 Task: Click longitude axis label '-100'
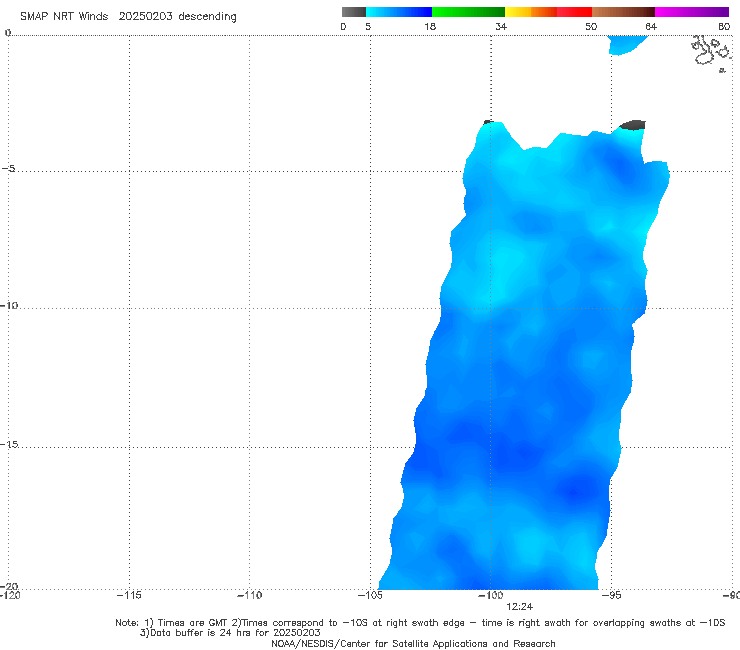490,595
